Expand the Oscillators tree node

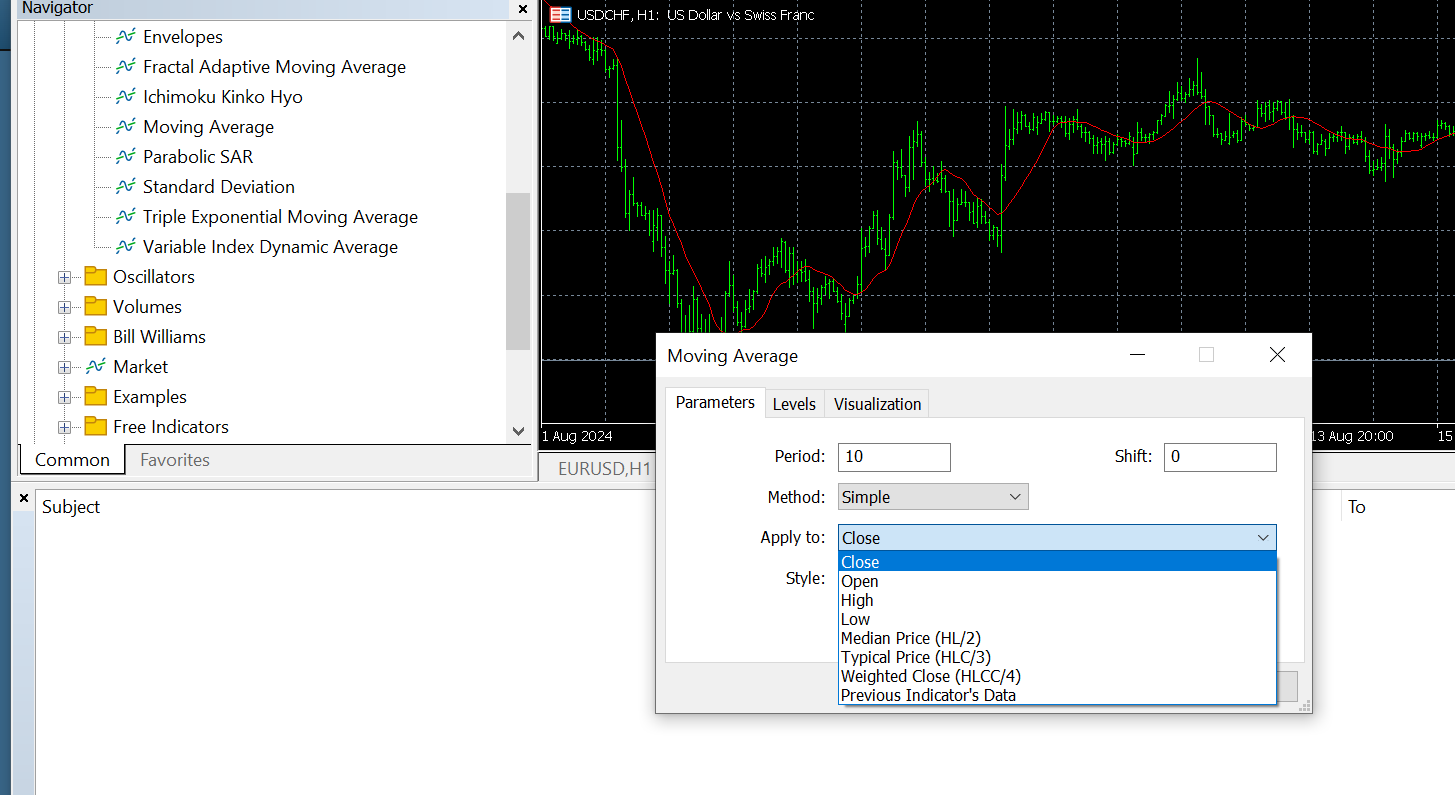click(65, 278)
